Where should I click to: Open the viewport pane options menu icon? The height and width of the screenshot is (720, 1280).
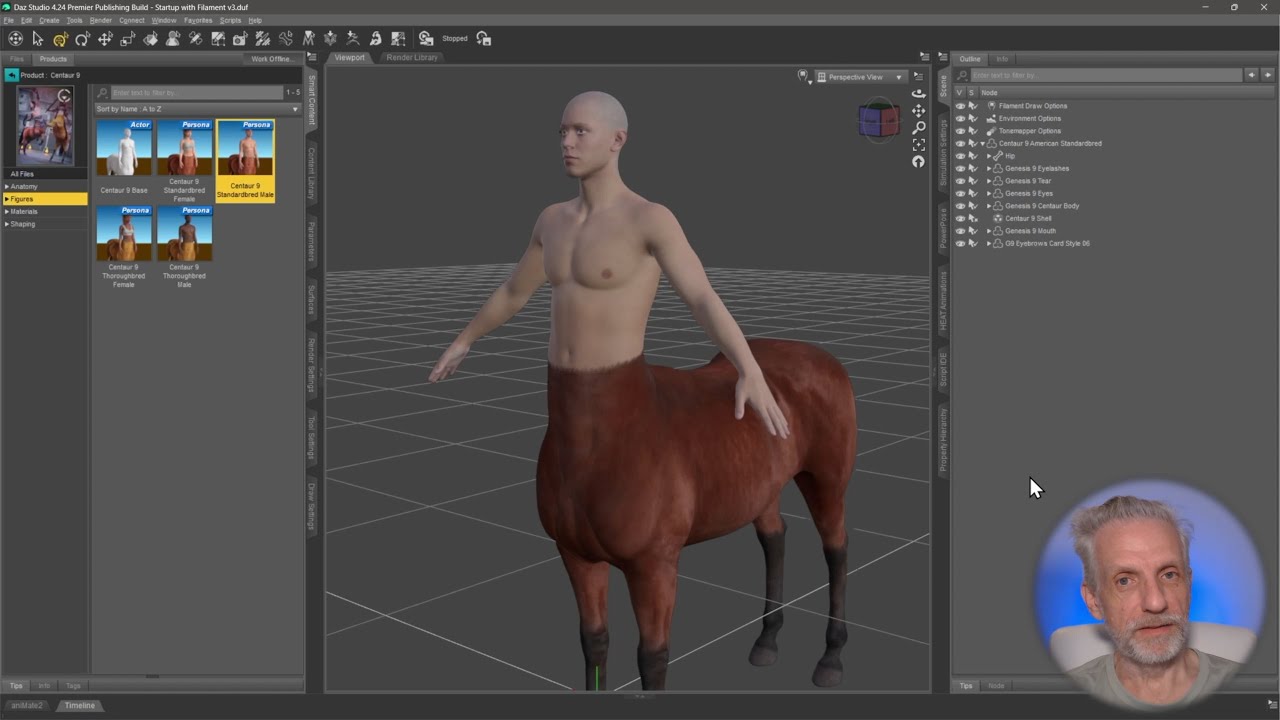(x=925, y=57)
